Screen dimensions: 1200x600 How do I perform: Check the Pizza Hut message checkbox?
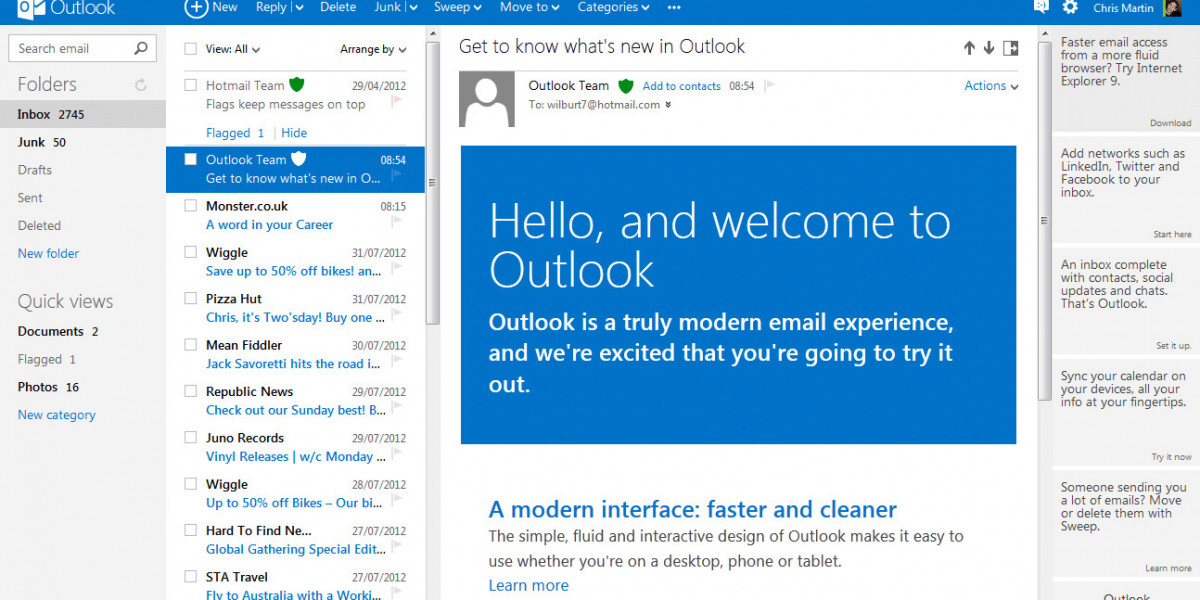click(x=190, y=297)
